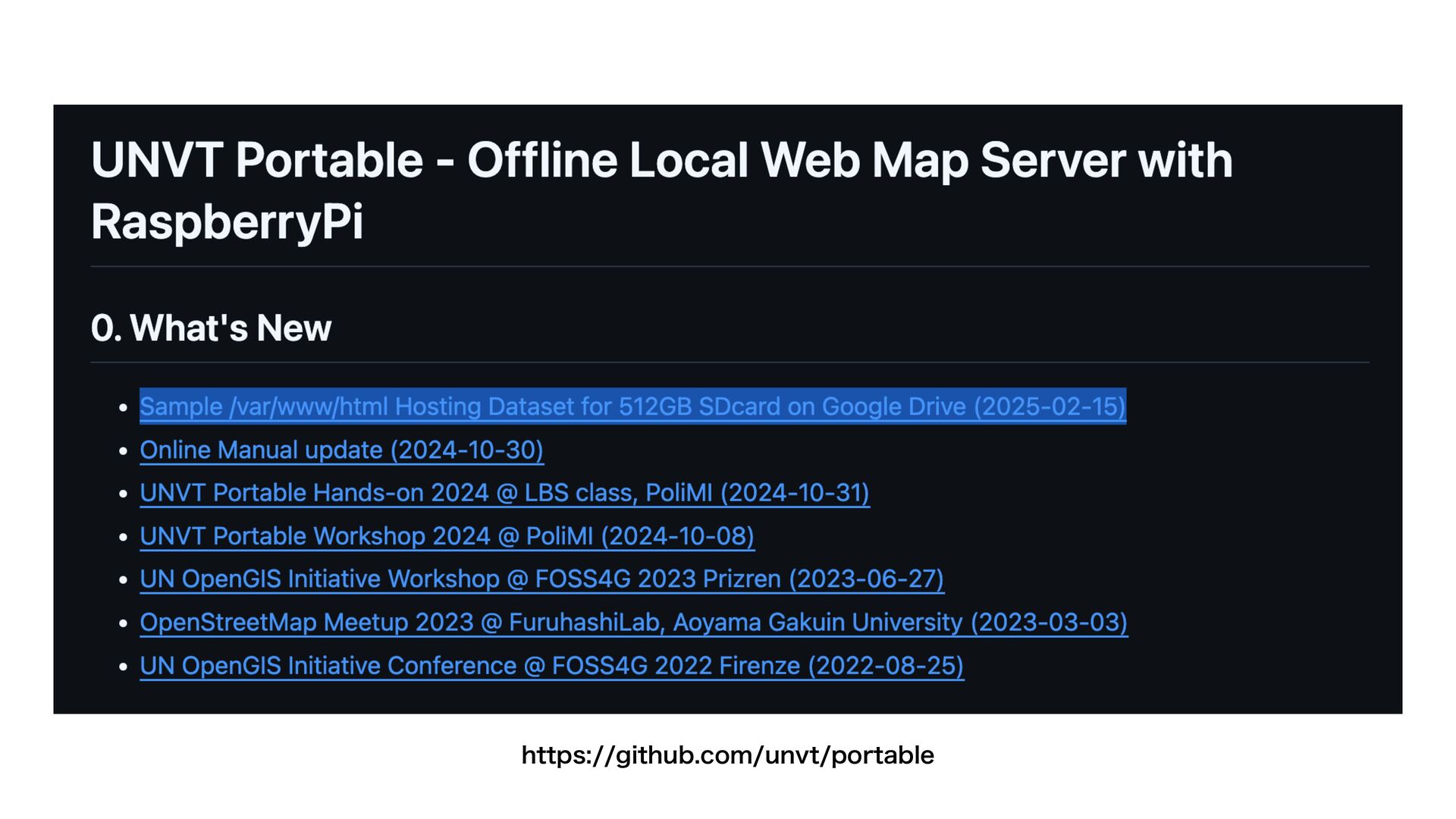Screen dimensions: 1456x819
Task: Open UNVT Portable Workshop 2024 @ PoliMI link
Action: tap(447, 536)
